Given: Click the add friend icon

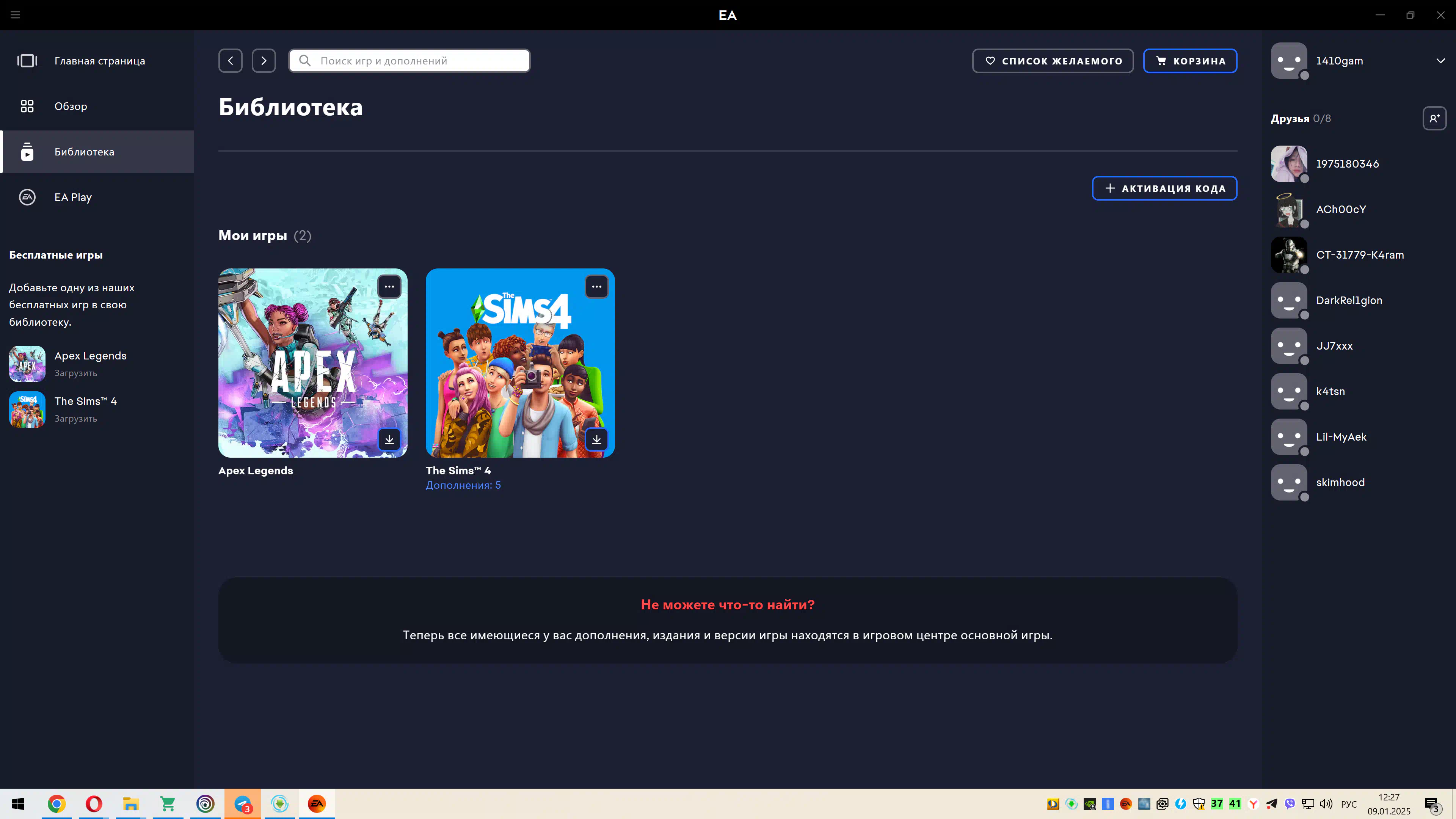Looking at the screenshot, I should point(1434,118).
